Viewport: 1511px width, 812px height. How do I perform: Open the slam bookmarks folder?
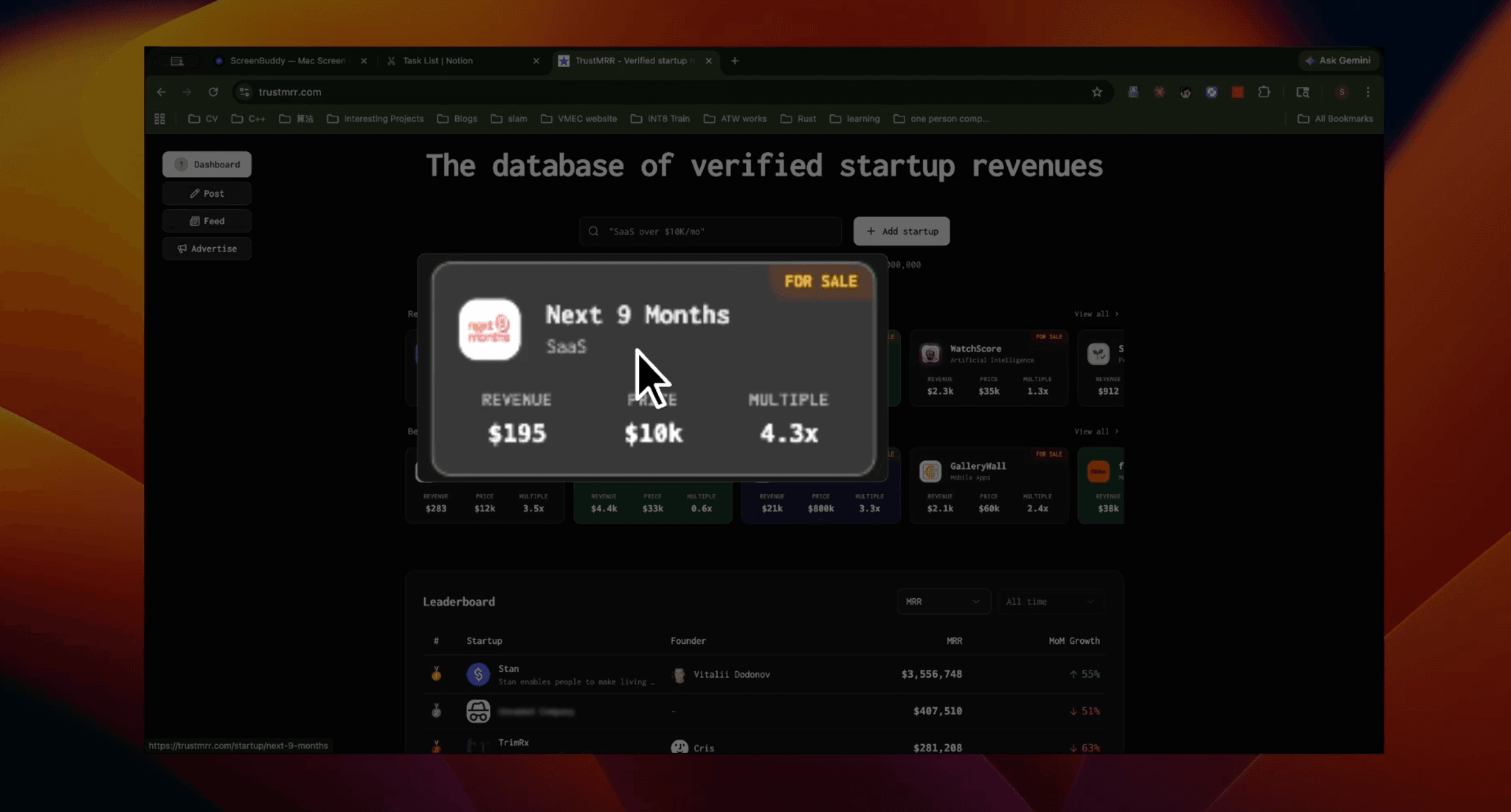509,119
